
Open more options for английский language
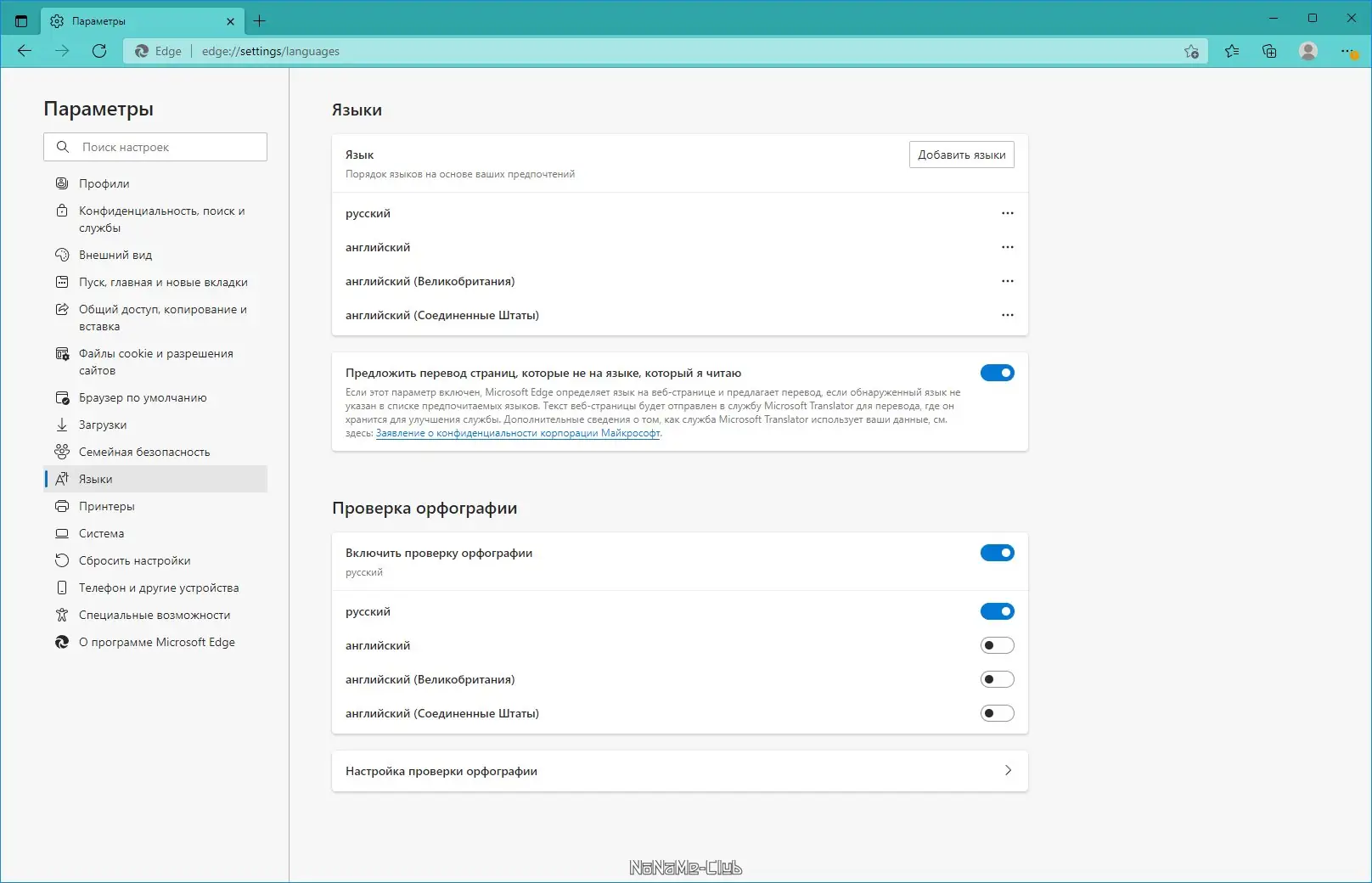[x=1008, y=247]
